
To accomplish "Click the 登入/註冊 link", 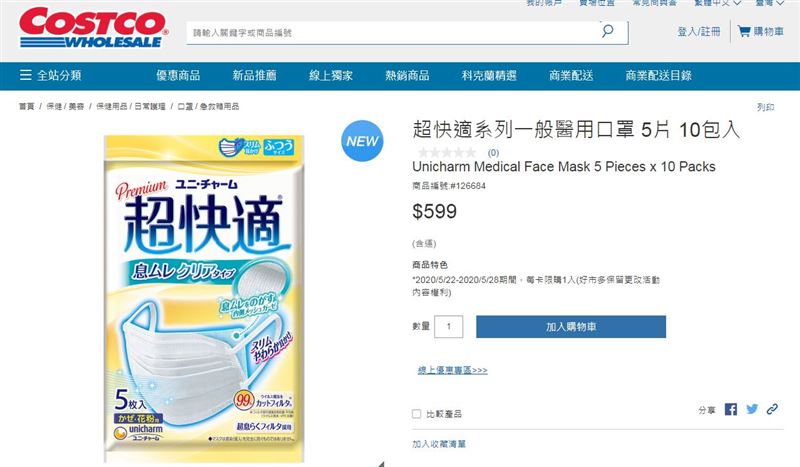I will click(x=699, y=32).
